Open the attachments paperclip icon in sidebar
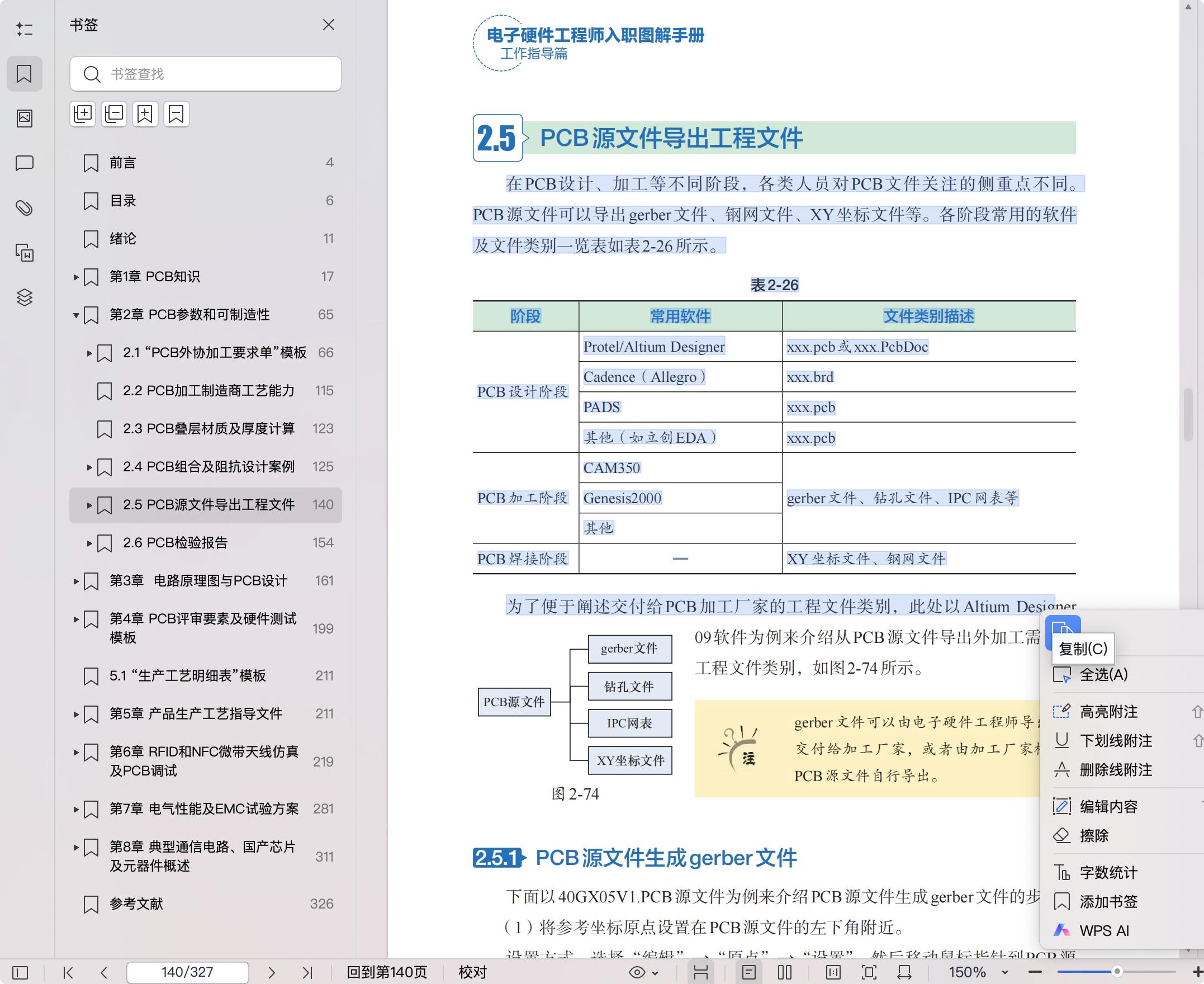 pyautogui.click(x=25, y=208)
